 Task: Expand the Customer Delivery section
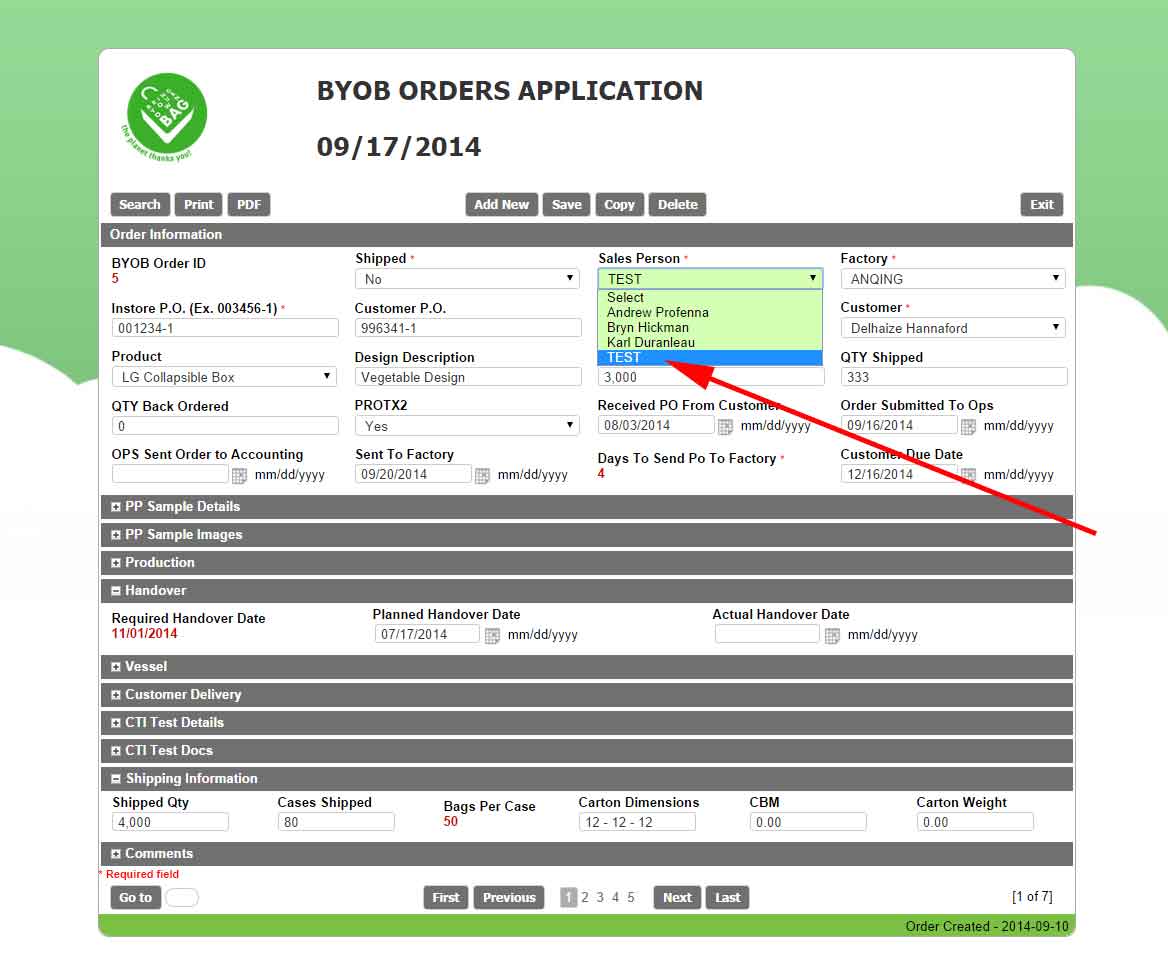tap(115, 695)
